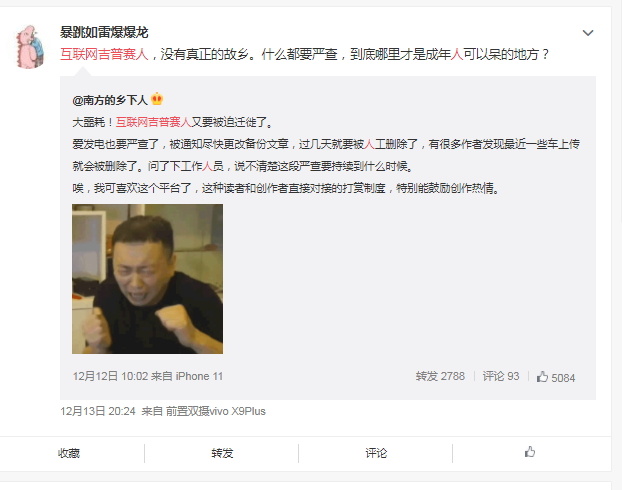Click 互联网吉普赛人 keyword in the quoted post
The width and height of the screenshot is (622, 490).
click(153, 122)
